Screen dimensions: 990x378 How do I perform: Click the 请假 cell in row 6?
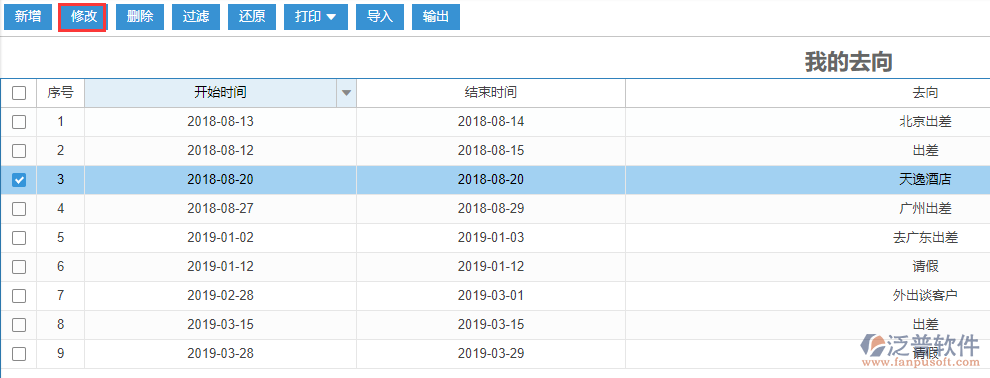pyautogui.click(x=925, y=267)
